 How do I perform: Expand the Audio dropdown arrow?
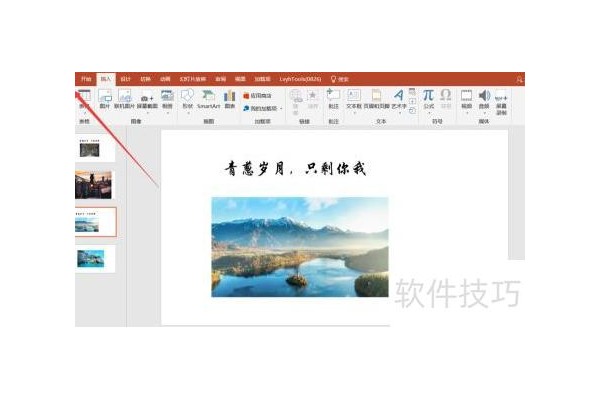click(x=484, y=113)
